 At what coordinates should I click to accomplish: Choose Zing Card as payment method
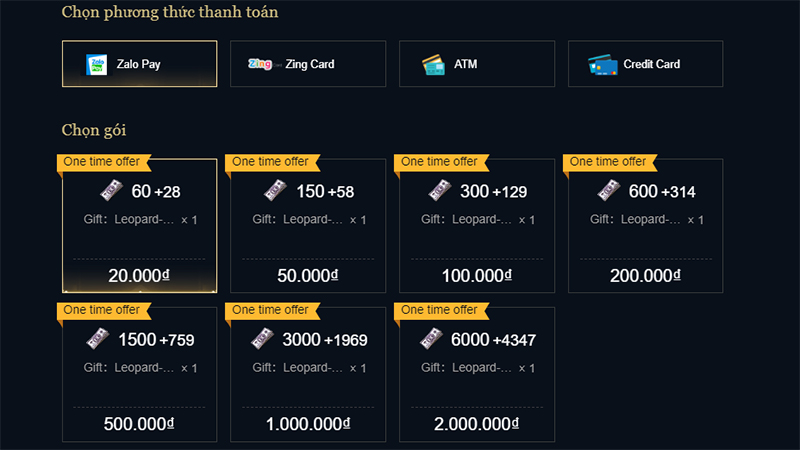(308, 64)
